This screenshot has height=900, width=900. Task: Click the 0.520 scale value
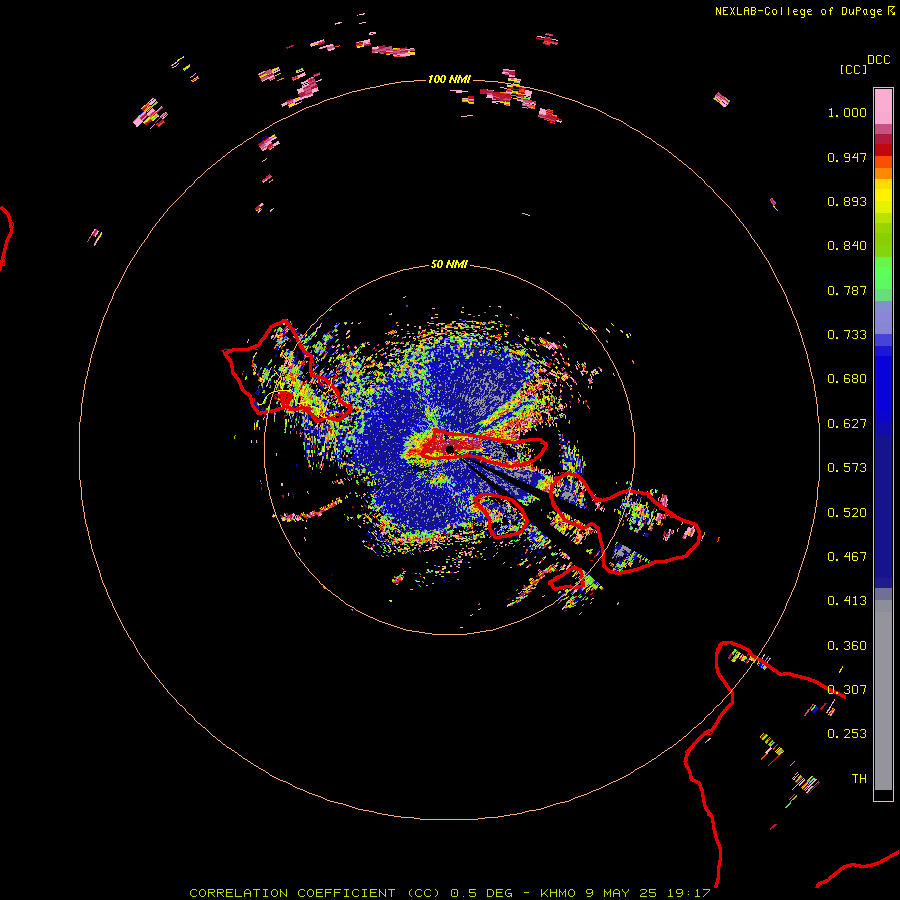click(x=847, y=513)
